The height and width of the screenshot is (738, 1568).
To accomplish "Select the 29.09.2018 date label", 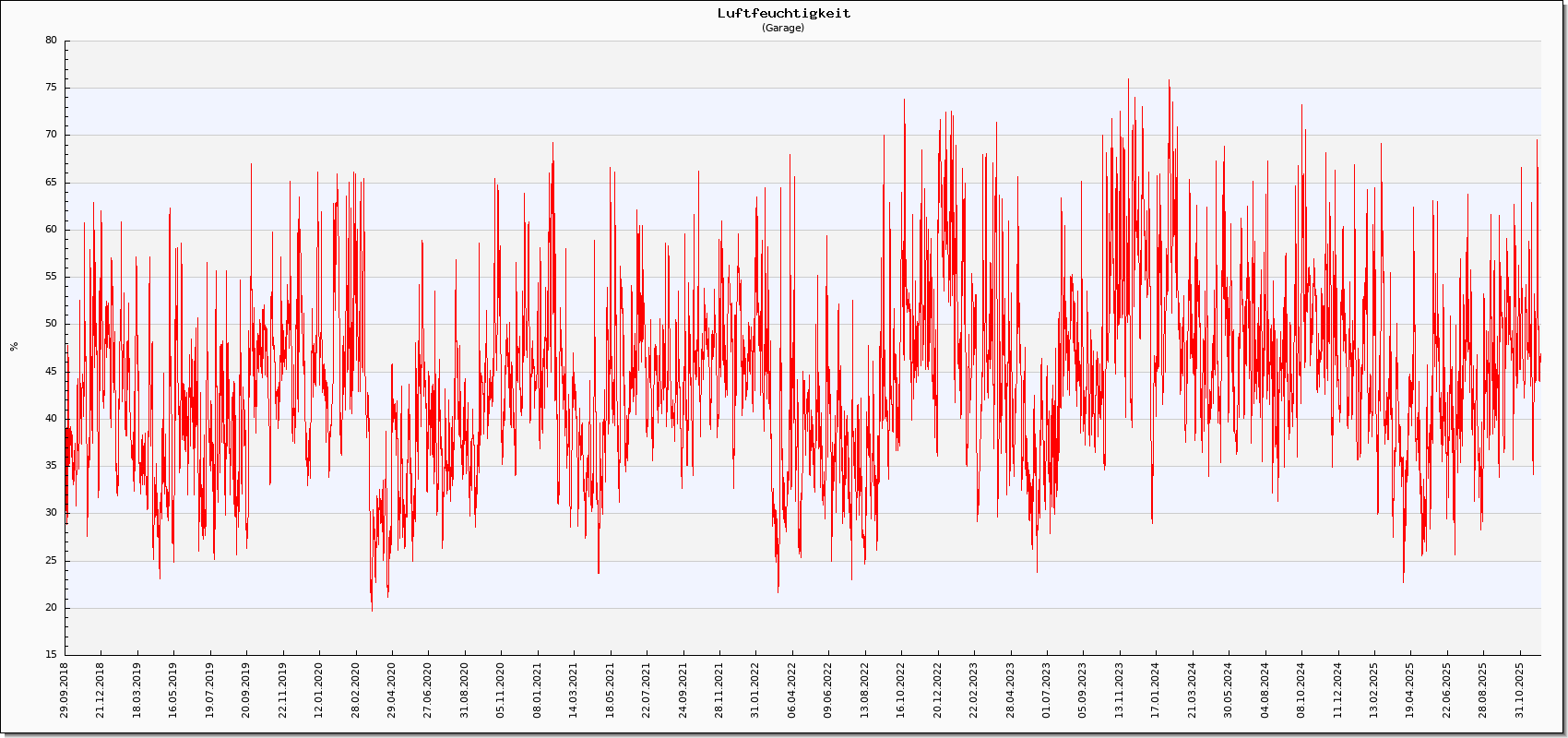I will coord(65,691).
